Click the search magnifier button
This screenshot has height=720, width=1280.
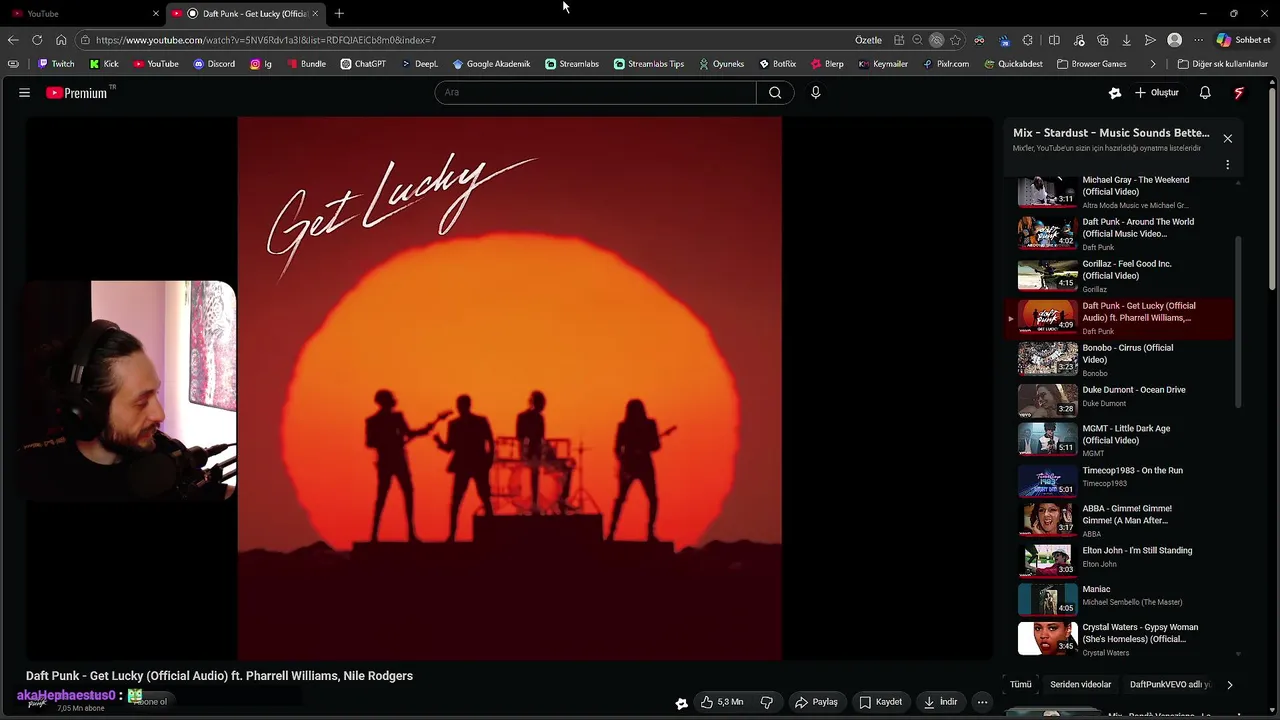point(775,93)
